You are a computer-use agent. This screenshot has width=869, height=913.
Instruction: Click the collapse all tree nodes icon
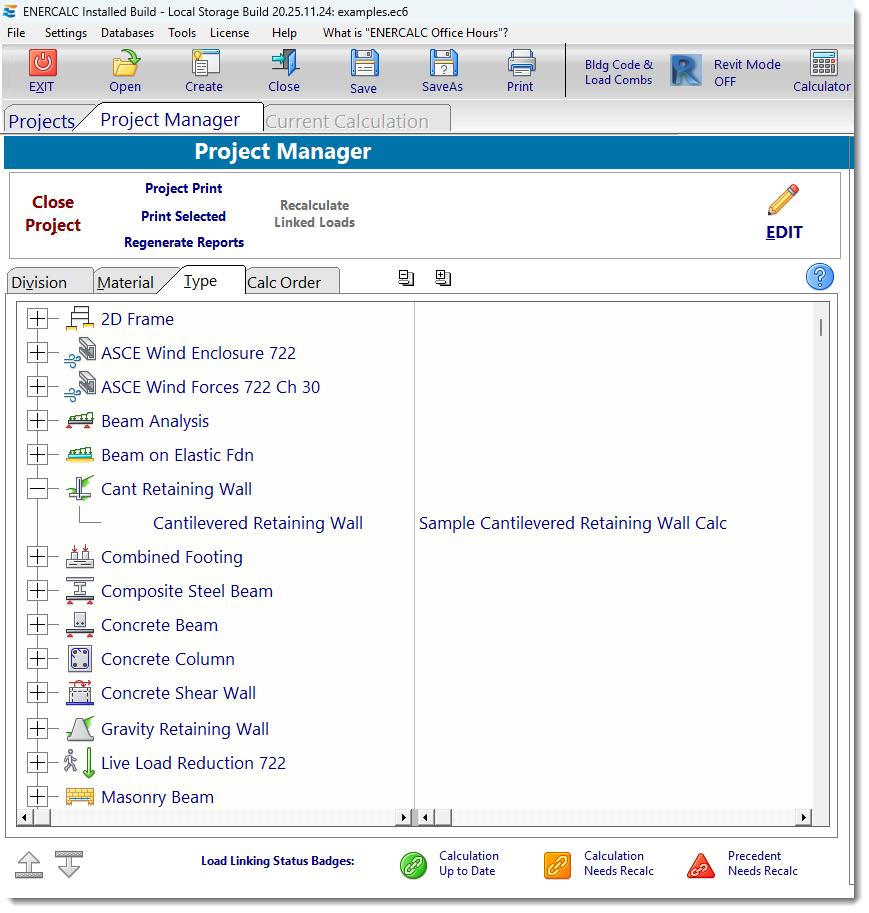[407, 278]
